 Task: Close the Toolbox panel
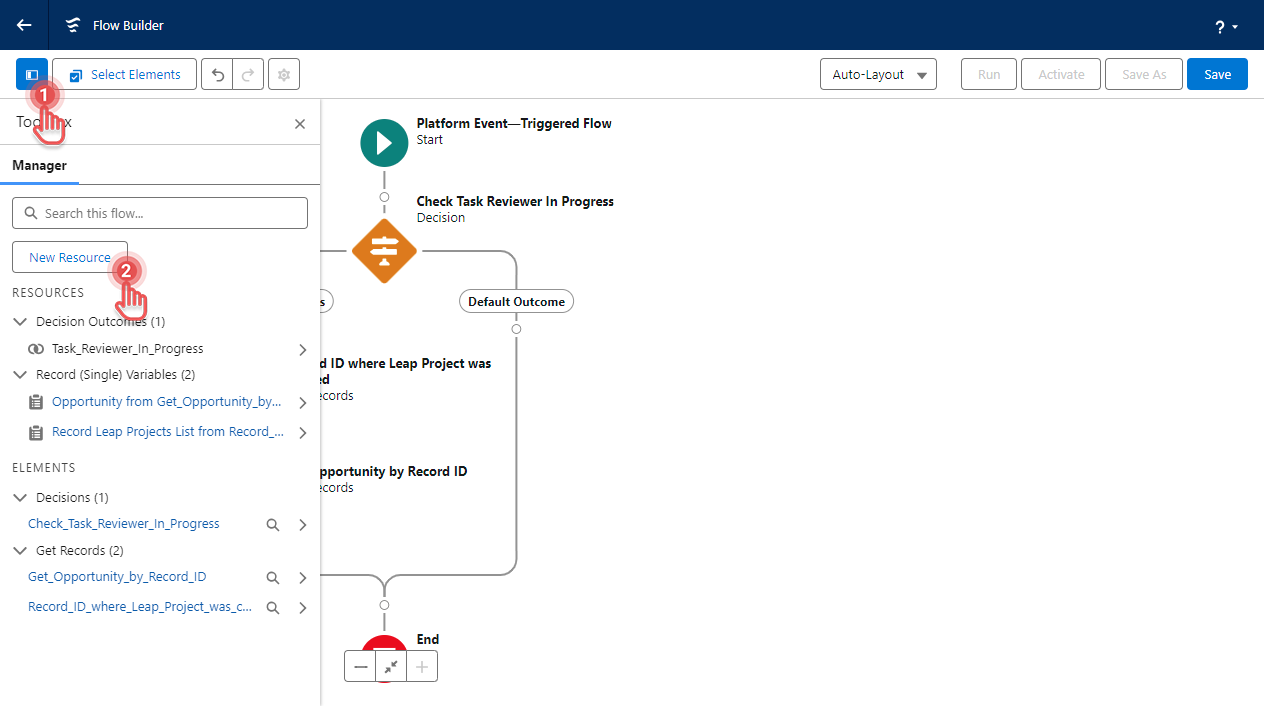pyautogui.click(x=299, y=124)
